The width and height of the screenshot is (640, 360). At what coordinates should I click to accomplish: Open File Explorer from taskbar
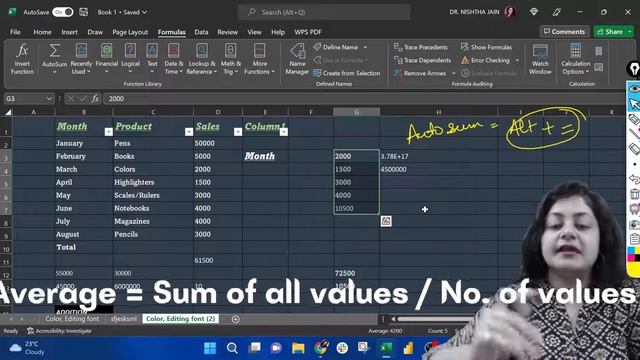tap(298, 348)
